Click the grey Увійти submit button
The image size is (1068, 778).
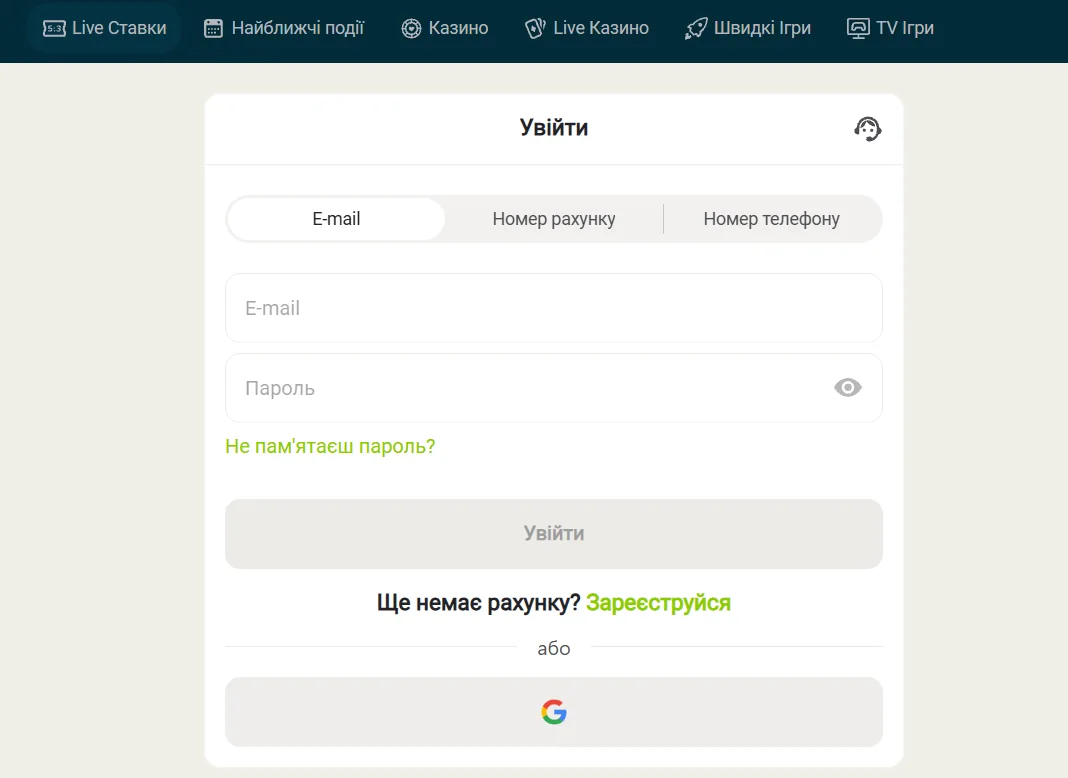(x=554, y=533)
